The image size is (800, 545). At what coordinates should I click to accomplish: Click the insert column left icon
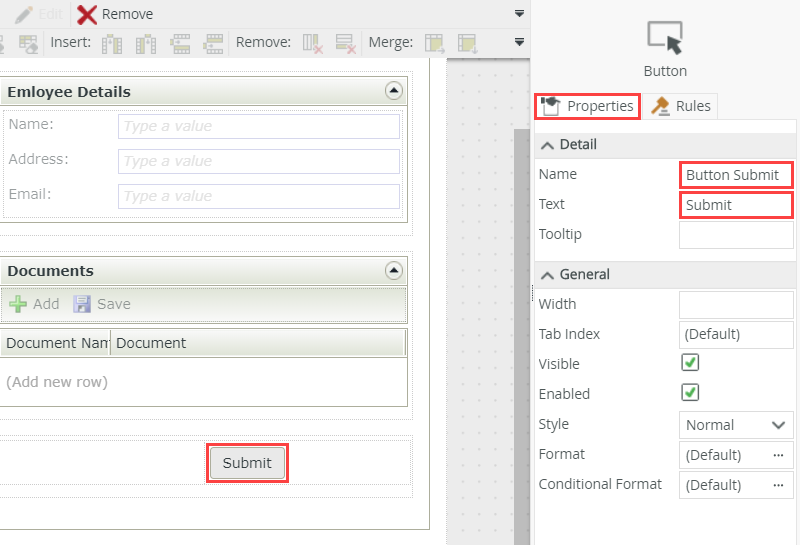click(112, 44)
